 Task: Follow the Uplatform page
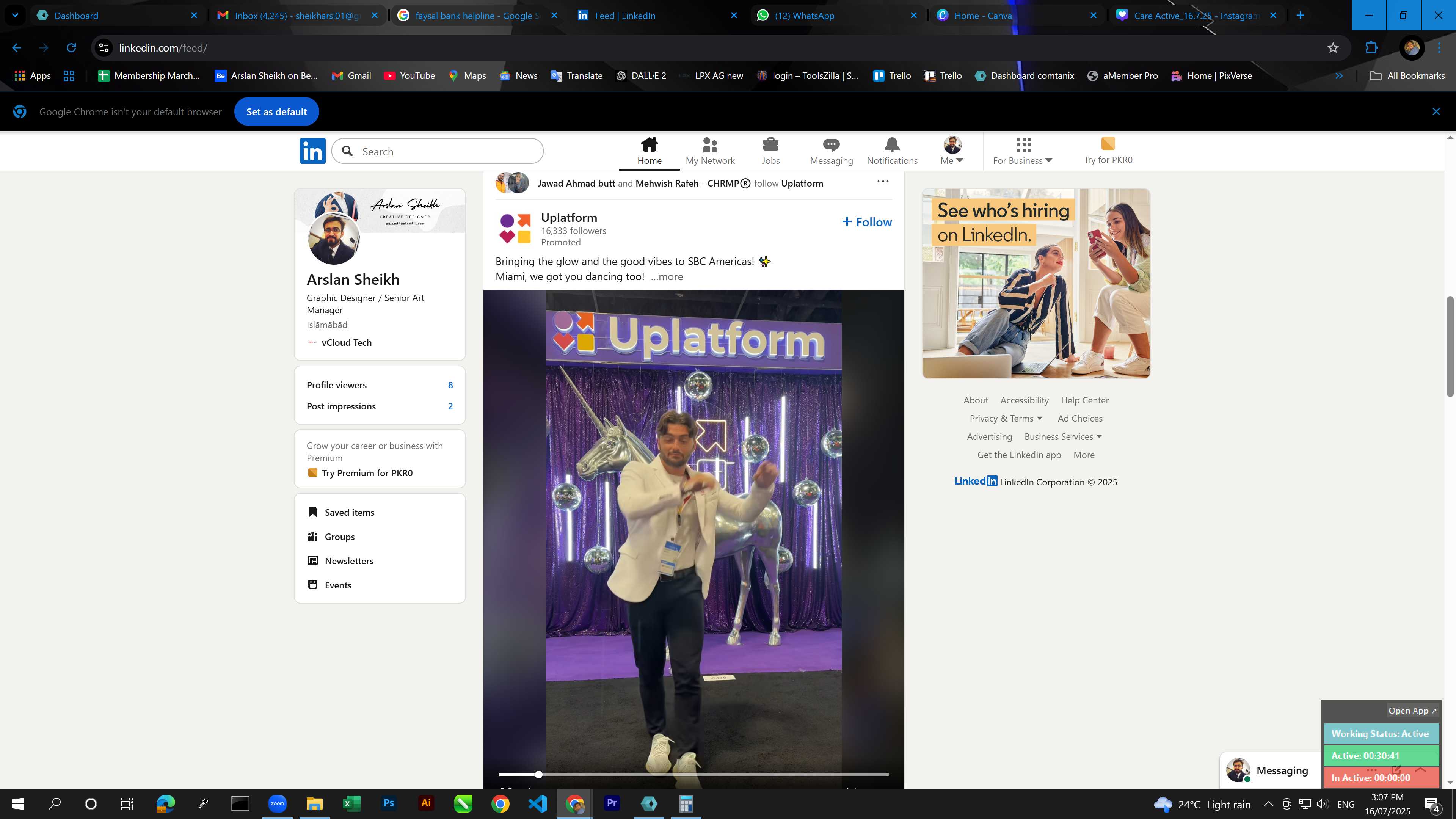(x=866, y=222)
